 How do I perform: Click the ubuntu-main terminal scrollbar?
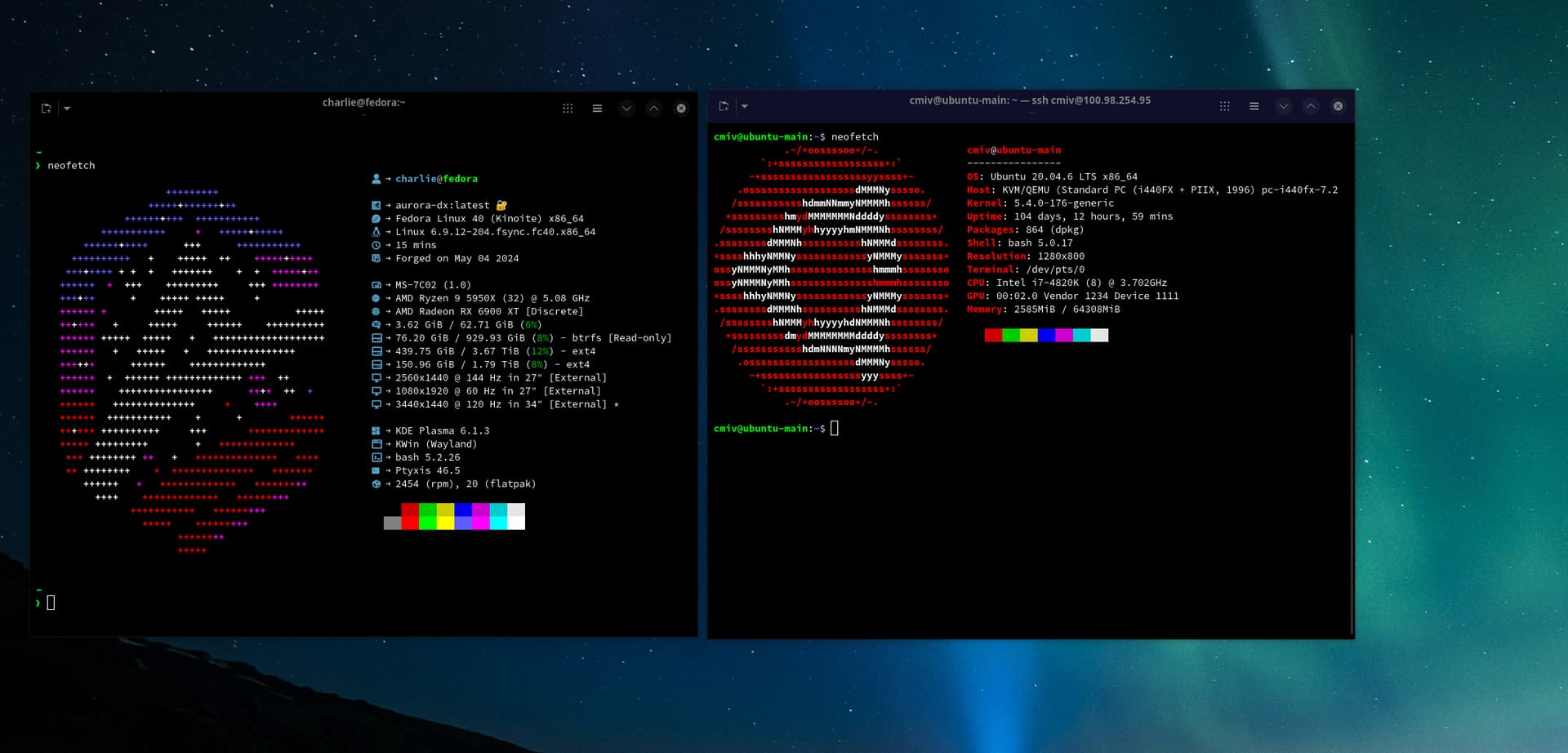click(x=1351, y=482)
